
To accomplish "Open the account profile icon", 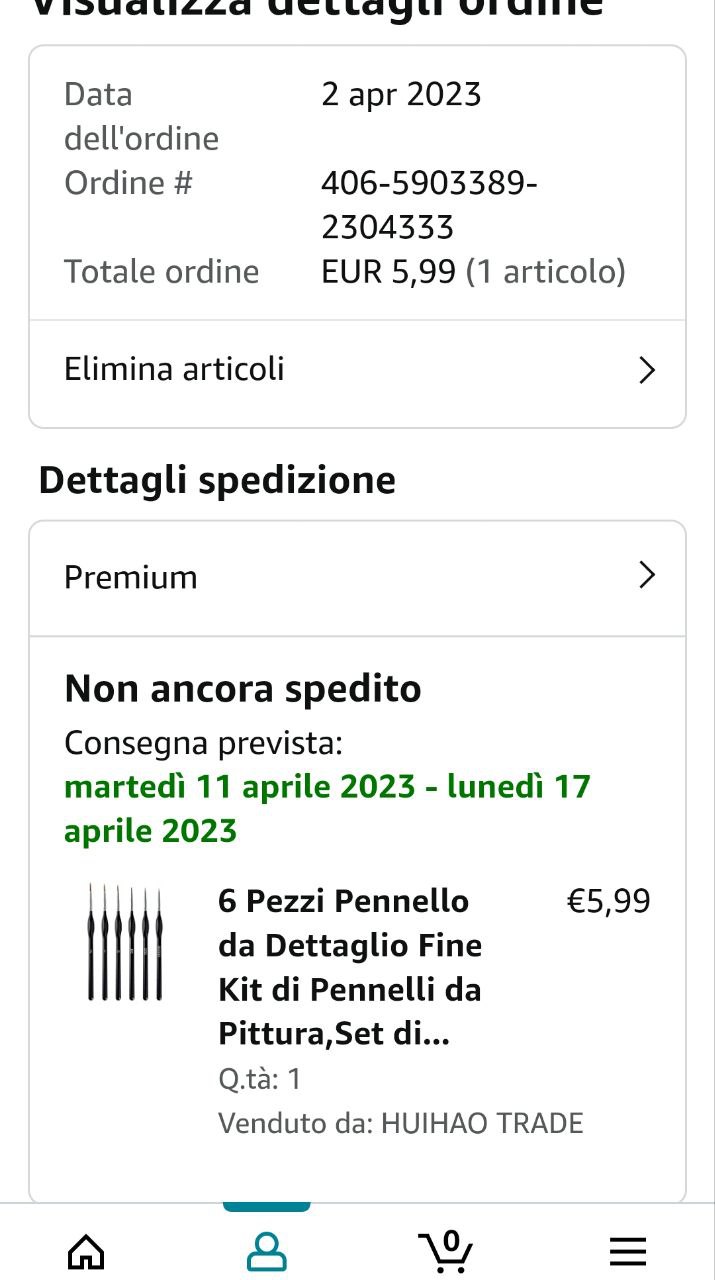I will [266, 1251].
